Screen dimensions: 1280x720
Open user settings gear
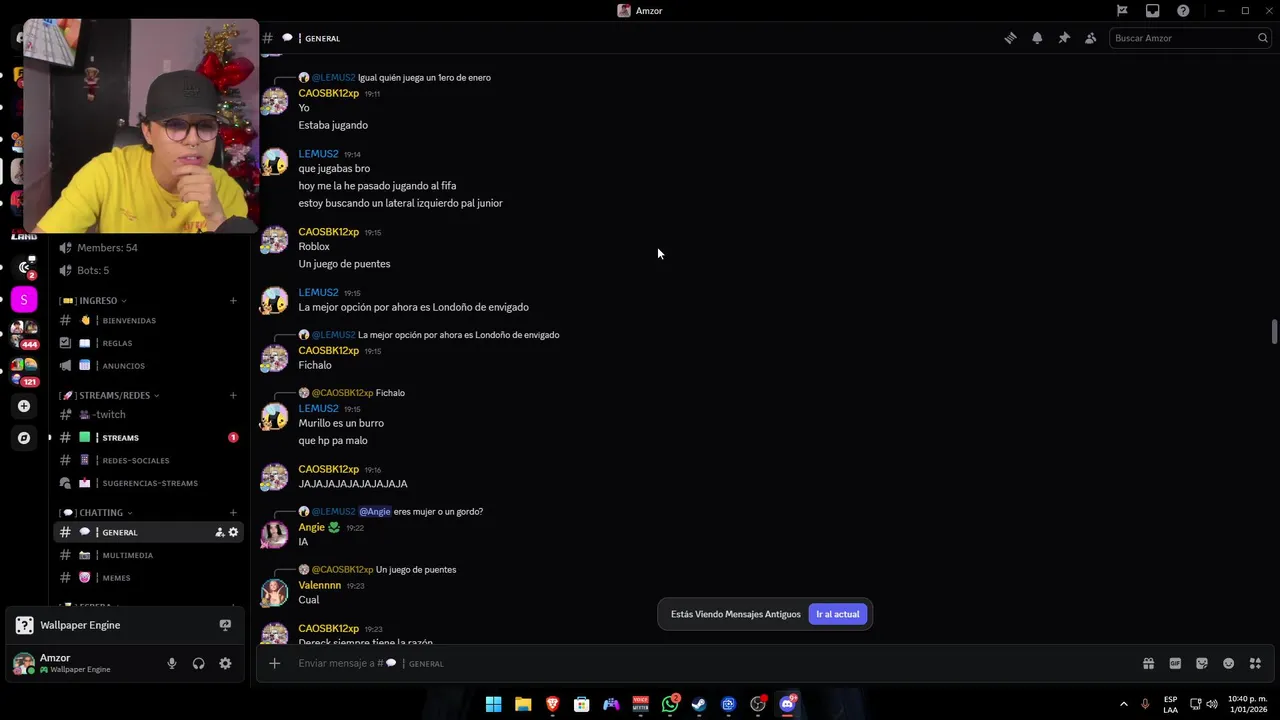coord(225,663)
